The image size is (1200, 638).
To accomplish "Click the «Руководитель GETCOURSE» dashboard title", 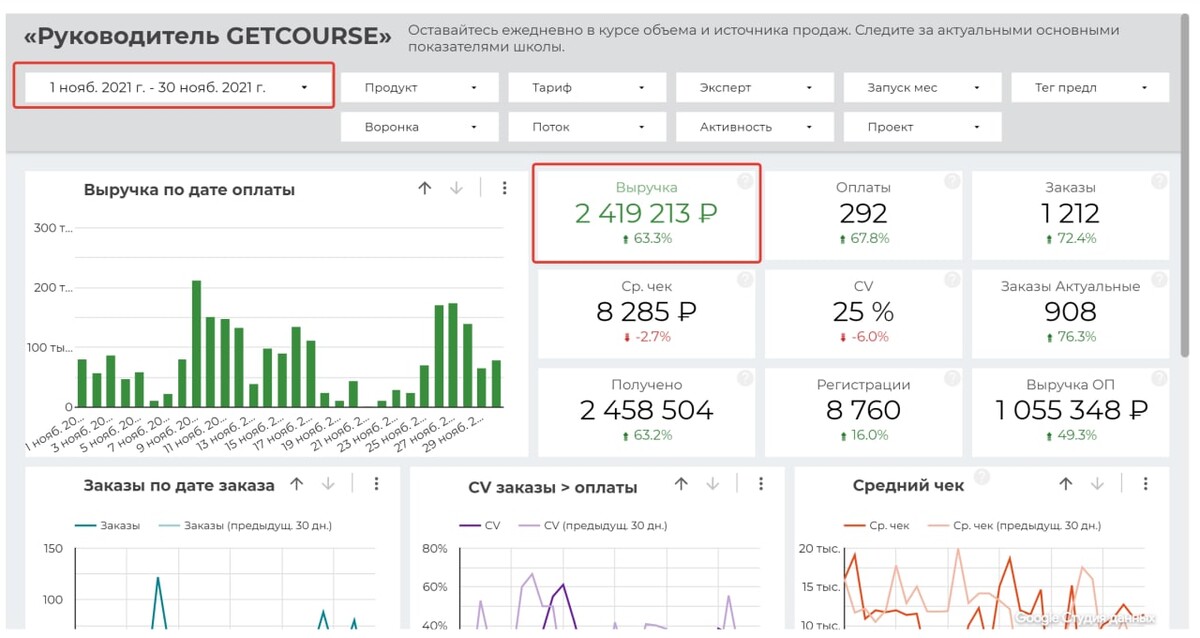I will [208, 37].
